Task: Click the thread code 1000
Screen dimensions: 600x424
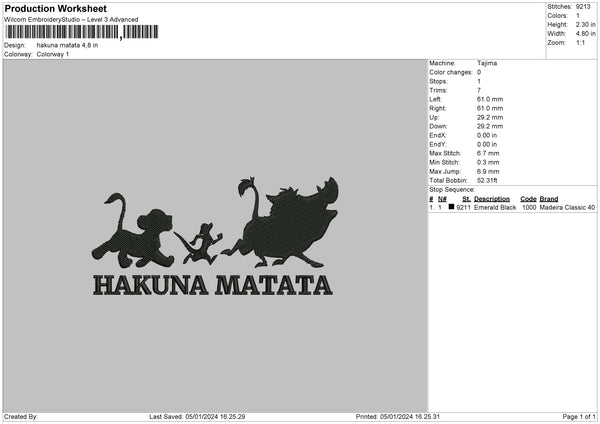Action: pos(529,207)
